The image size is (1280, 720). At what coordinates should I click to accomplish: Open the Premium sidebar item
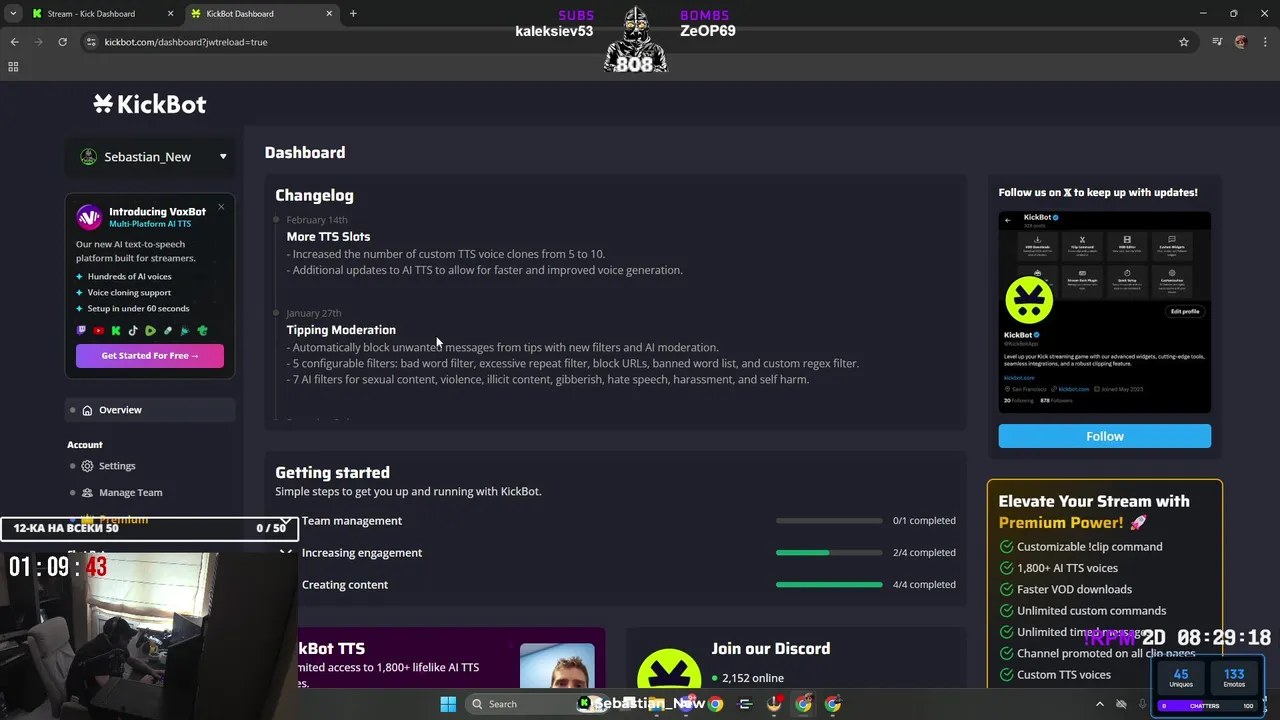pyautogui.click(x=124, y=519)
